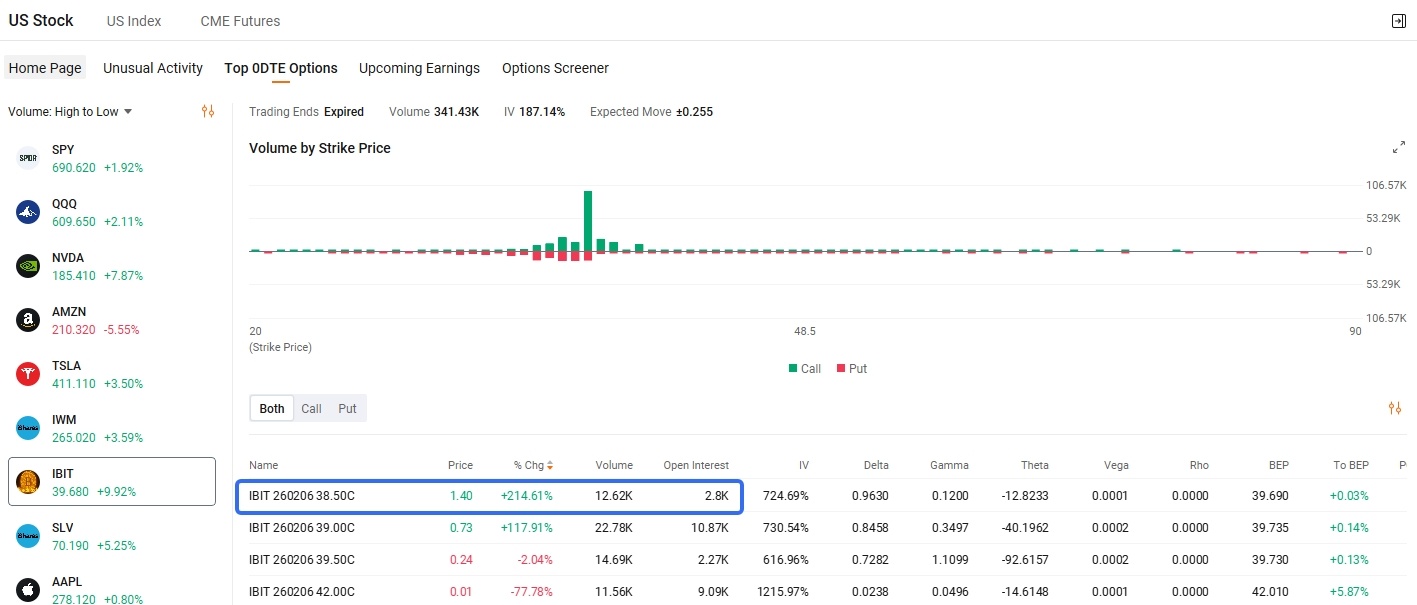The height and width of the screenshot is (605, 1417).
Task: Select QQQ in the watchlist
Action: coord(112,212)
